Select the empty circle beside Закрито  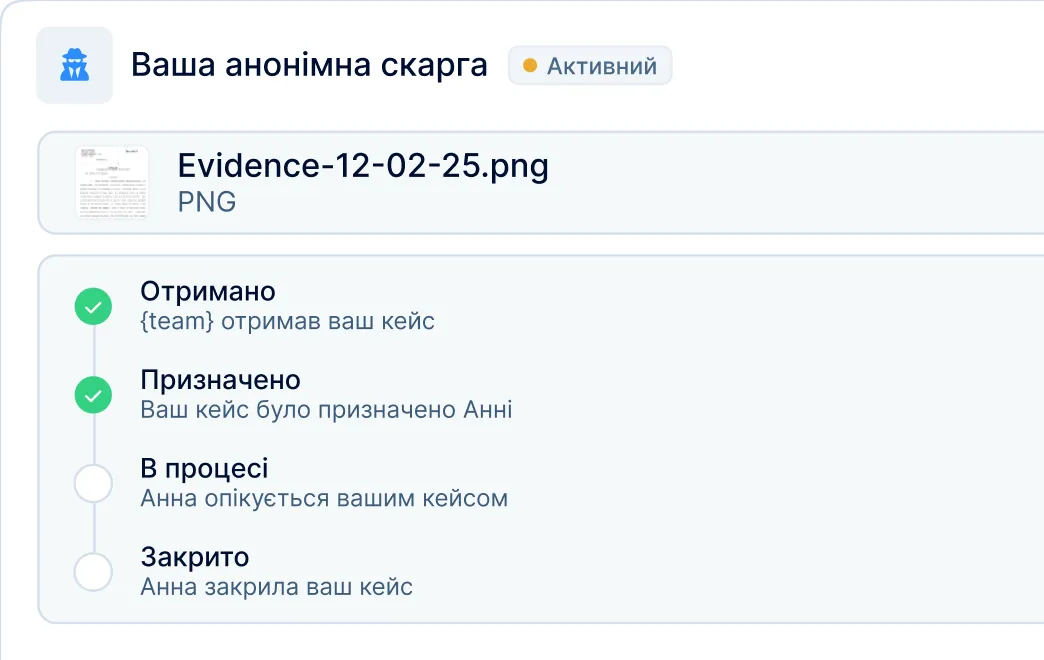93,572
